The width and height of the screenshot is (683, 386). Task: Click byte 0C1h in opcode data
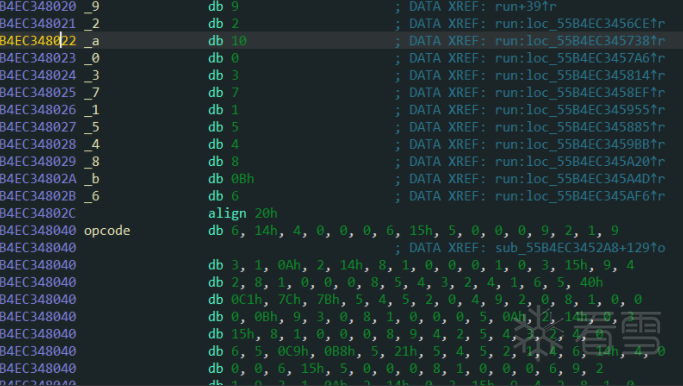click(x=247, y=300)
